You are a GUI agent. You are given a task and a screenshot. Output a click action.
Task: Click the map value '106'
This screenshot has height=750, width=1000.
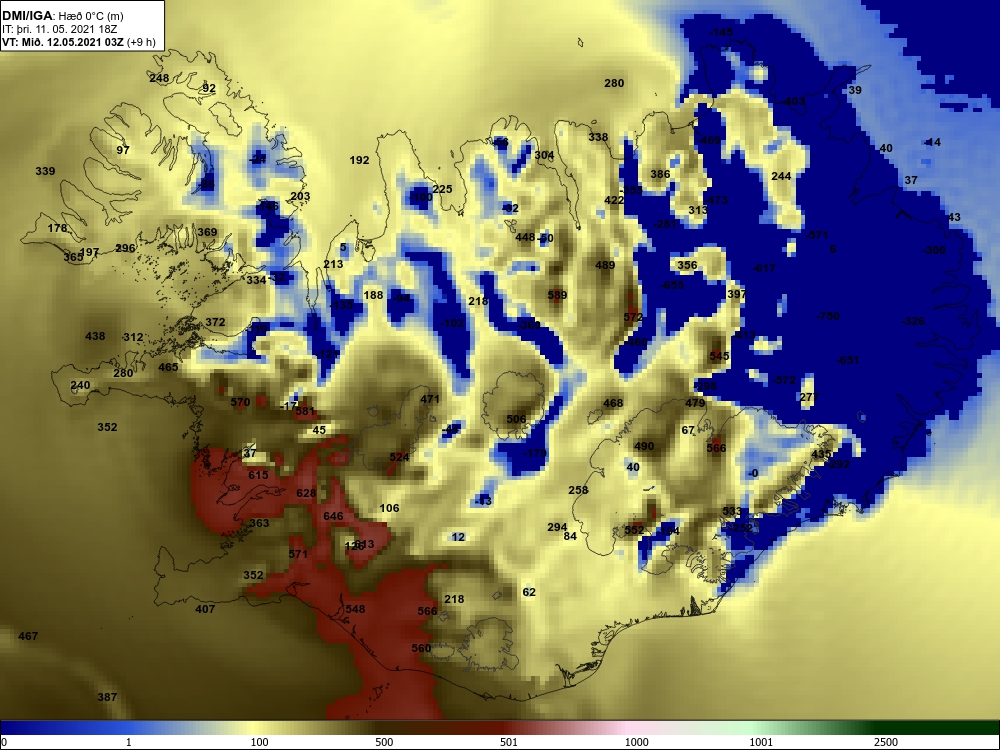point(390,509)
